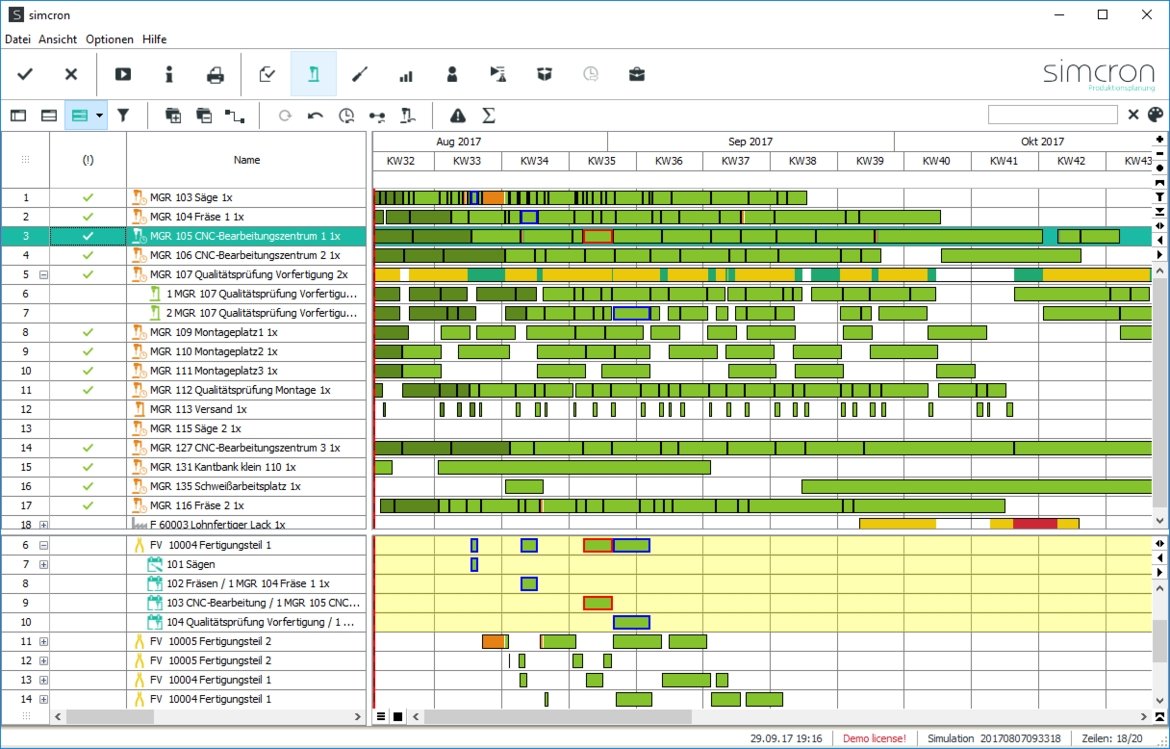This screenshot has height=749, width=1170.
Task: Click the briefcase icon in the toolbar
Action: (636, 74)
